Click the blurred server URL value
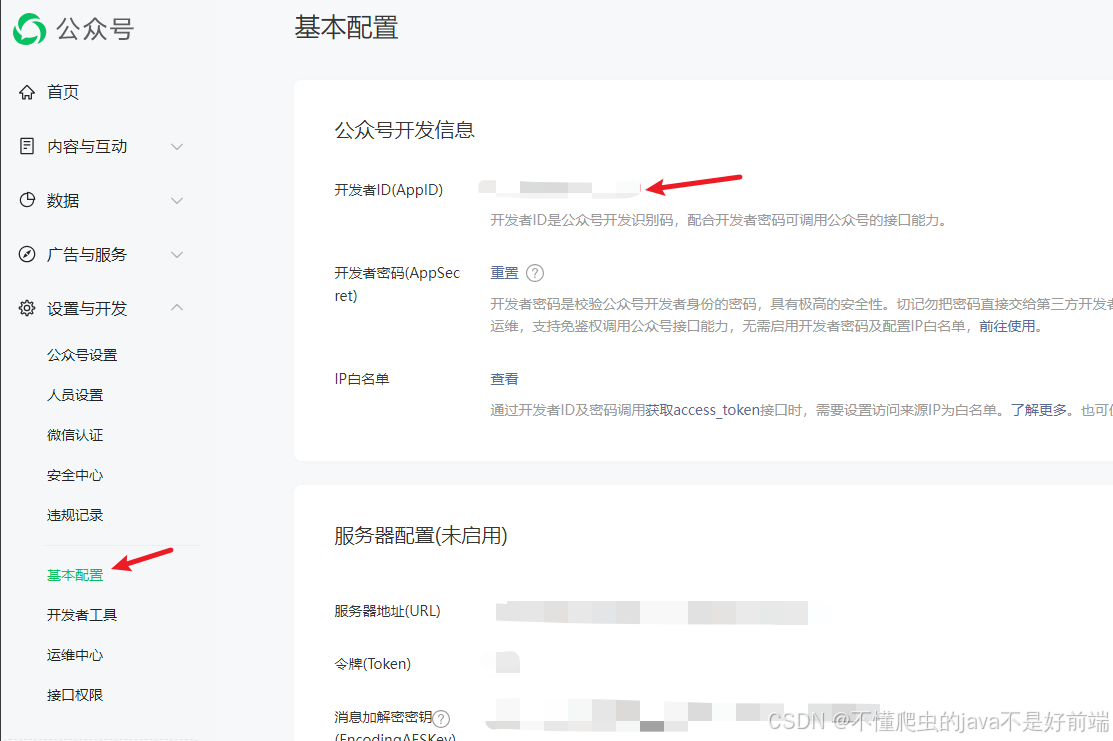1113x741 pixels. pyautogui.click(x=652, y=613)
